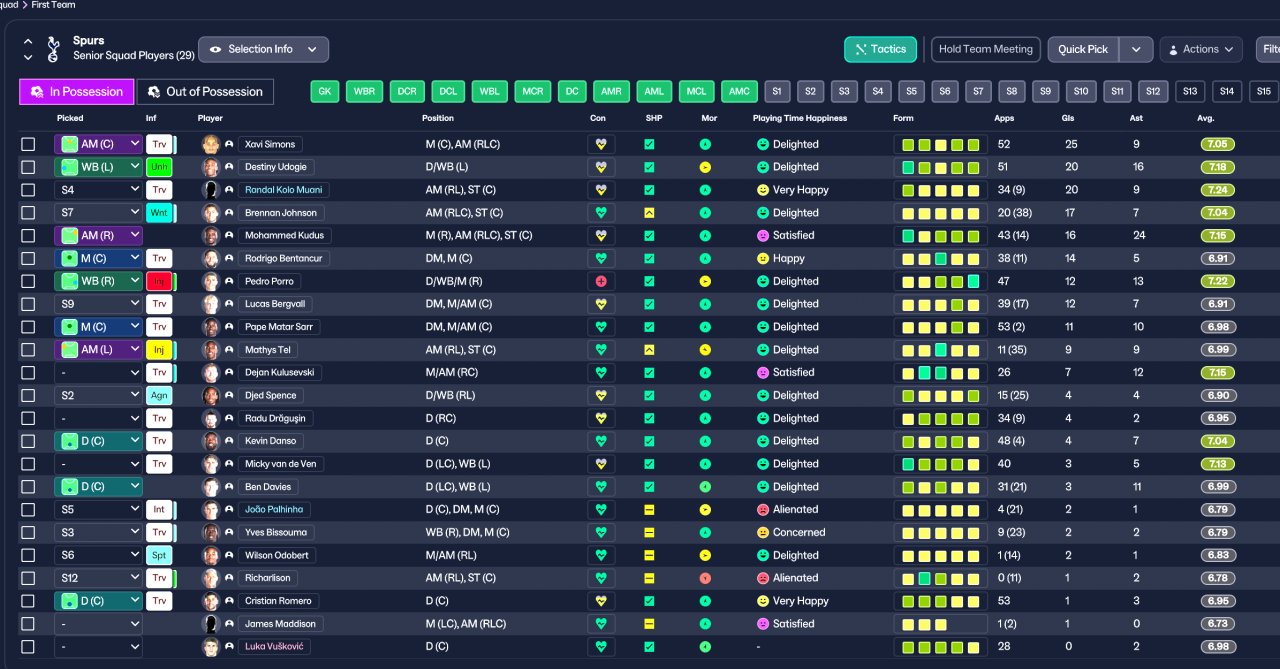Open the S4 picked dropdown for Kolo Muani
This screenshot has width=1280, height=669.
point(98,190)
